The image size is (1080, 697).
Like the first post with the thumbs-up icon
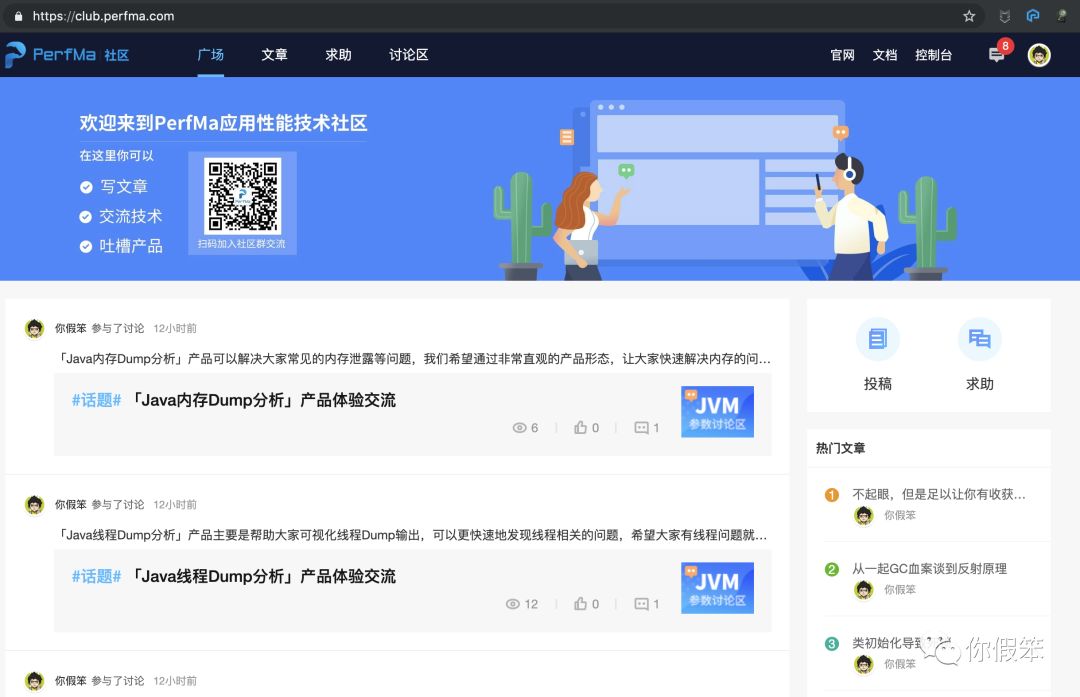[x=581, y=427]
